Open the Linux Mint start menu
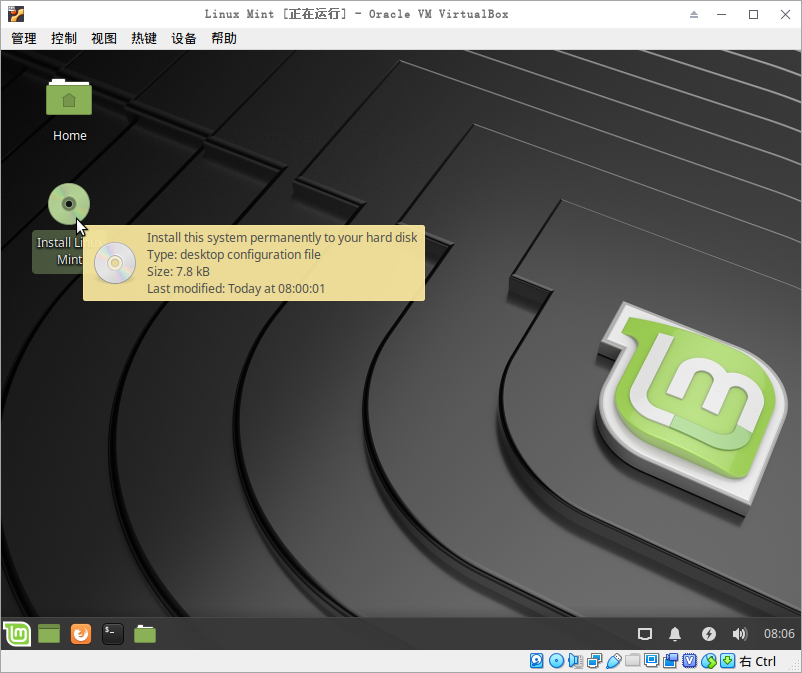 point(16,633)
